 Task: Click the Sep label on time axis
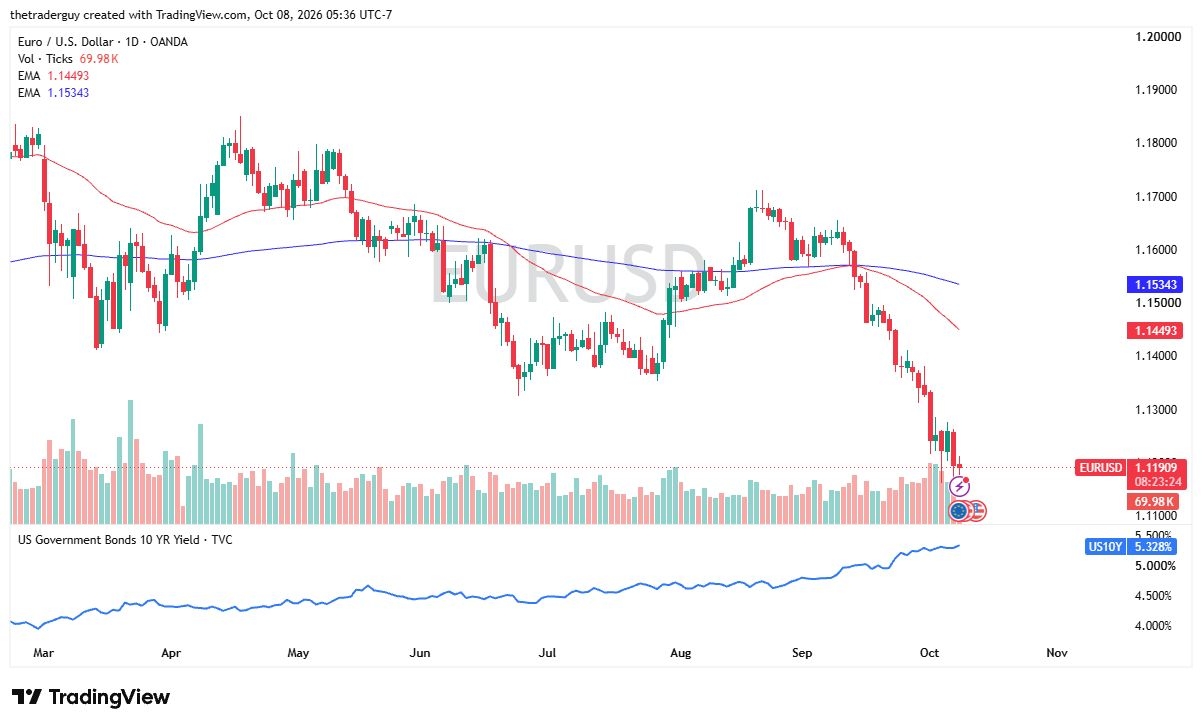coord(802,653)
